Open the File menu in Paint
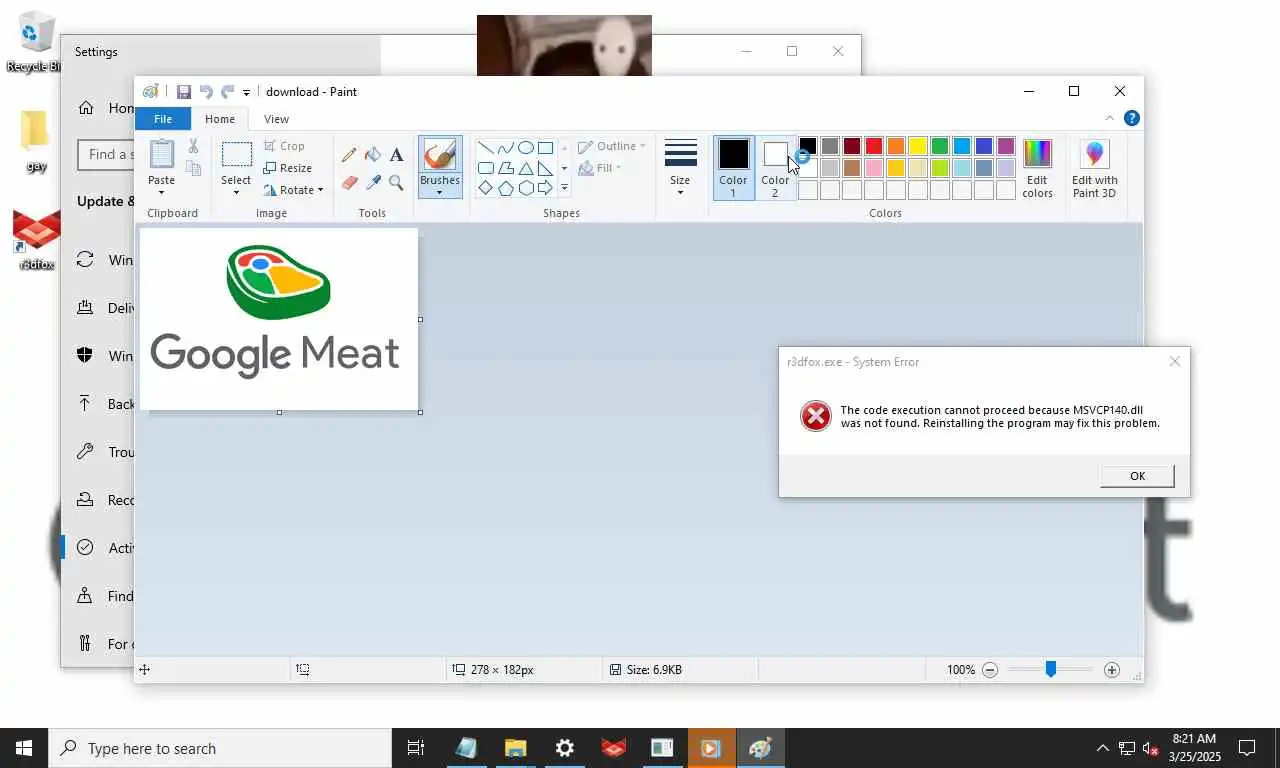The image size is (1280, 768). point(162,119)
